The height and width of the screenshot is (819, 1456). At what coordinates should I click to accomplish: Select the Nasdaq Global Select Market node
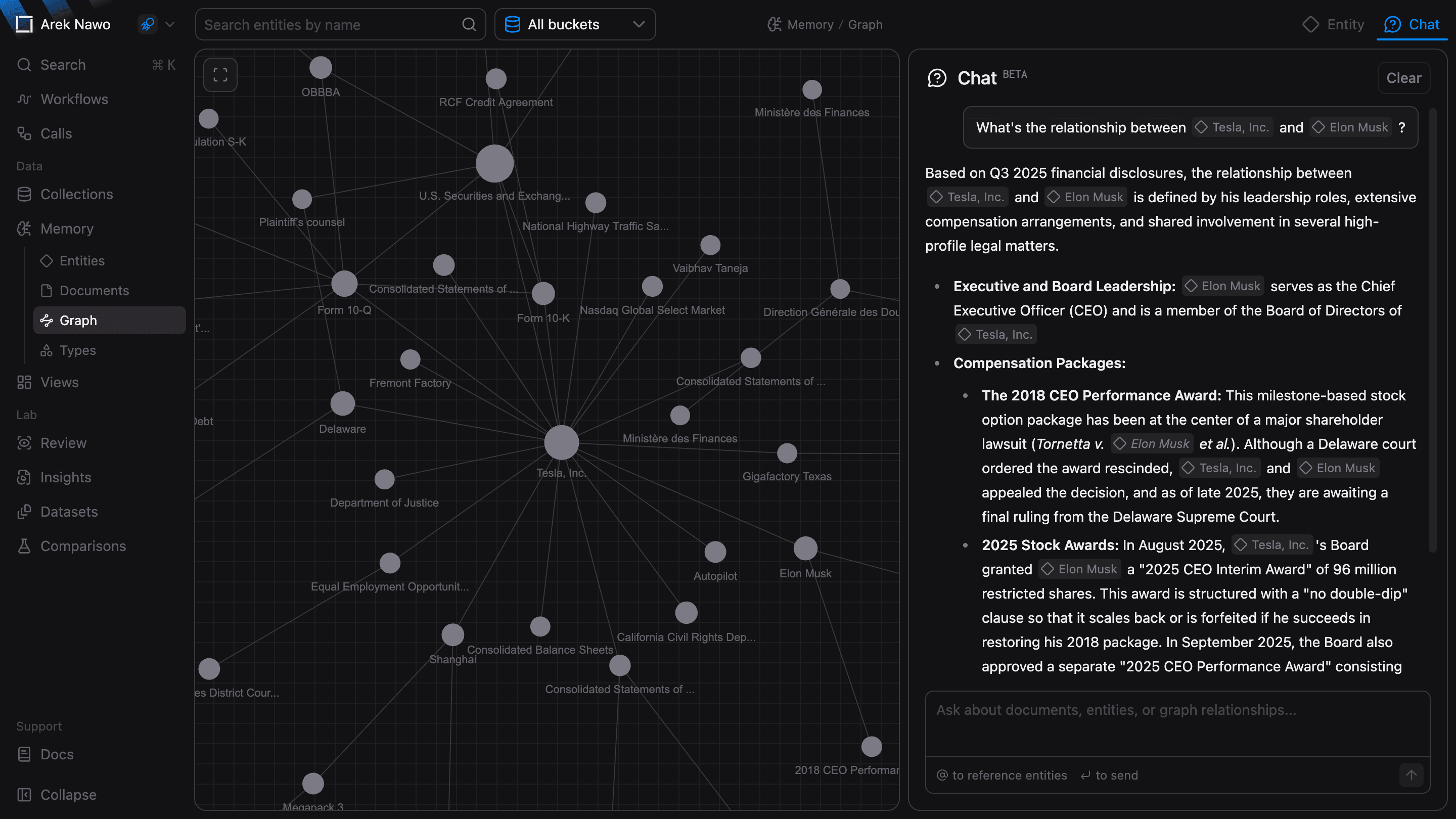pyautogui.click(x=652, y=287)
